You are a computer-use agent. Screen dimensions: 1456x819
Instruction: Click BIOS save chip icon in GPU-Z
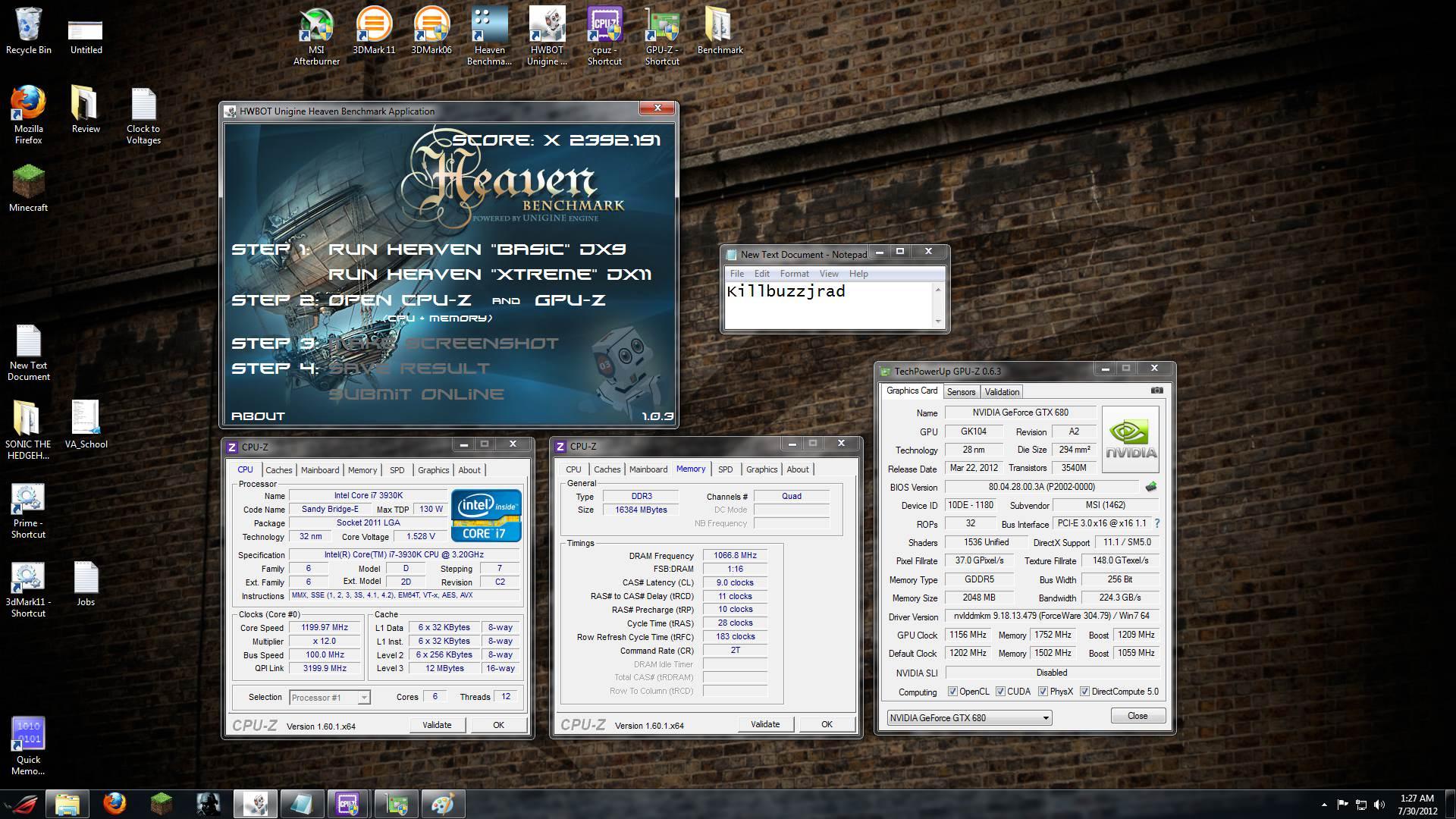(x=1151, y=487)
